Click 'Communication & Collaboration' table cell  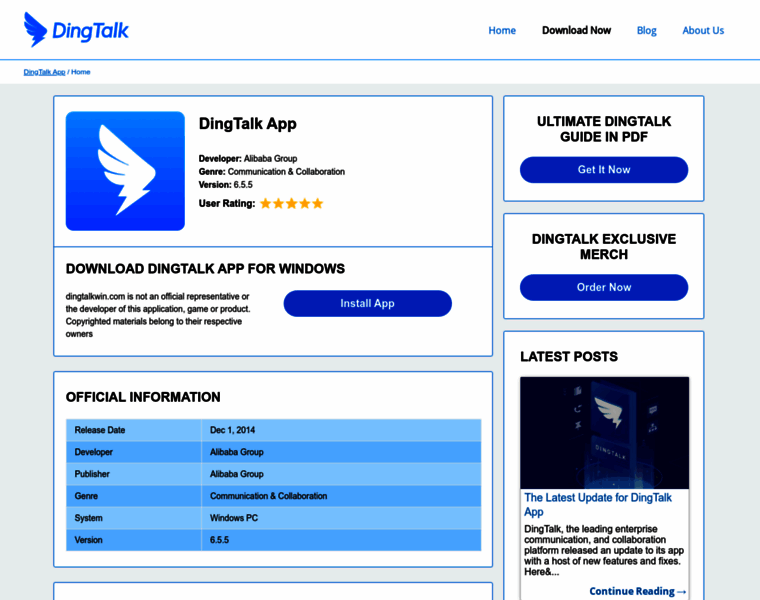(x=341, y=496)
